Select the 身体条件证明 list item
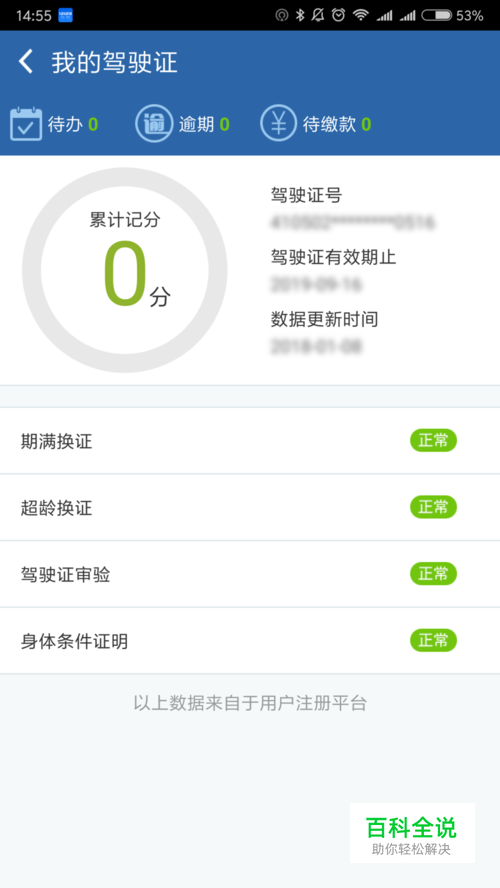The width and height of the screenshot is (500, 888). 250,641
